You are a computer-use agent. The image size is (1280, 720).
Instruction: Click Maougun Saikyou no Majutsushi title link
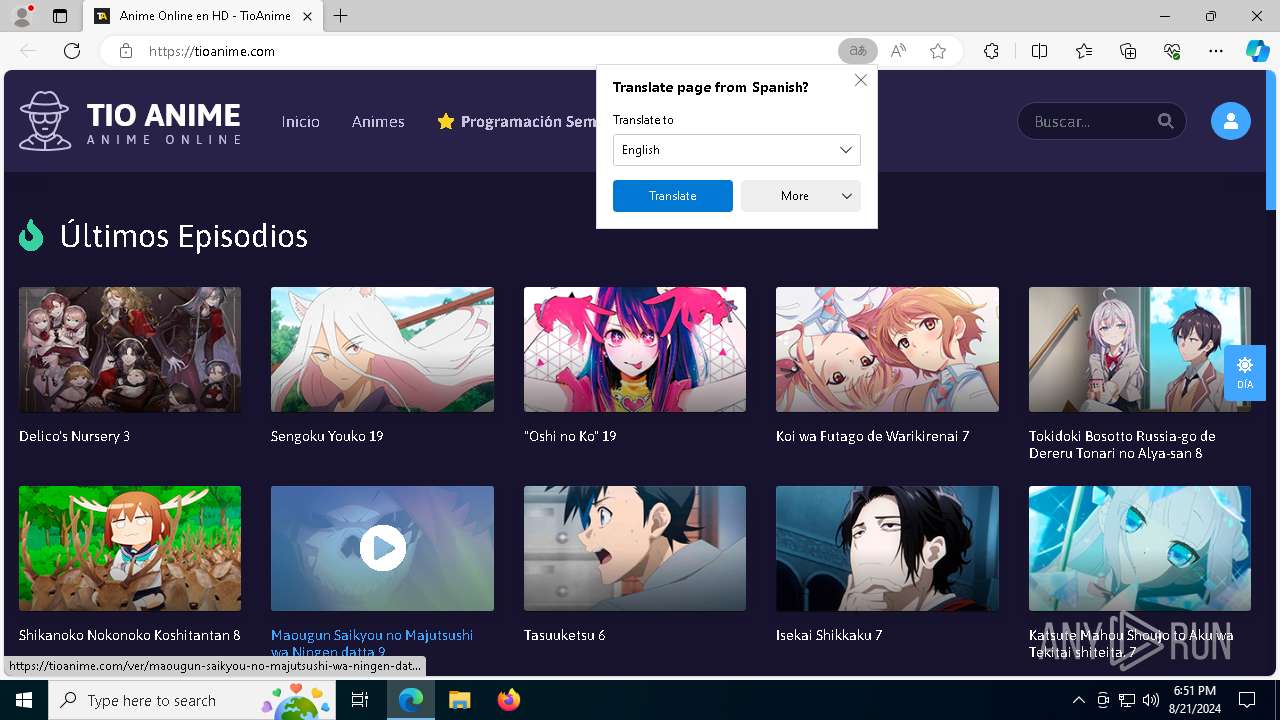[372, 643]
